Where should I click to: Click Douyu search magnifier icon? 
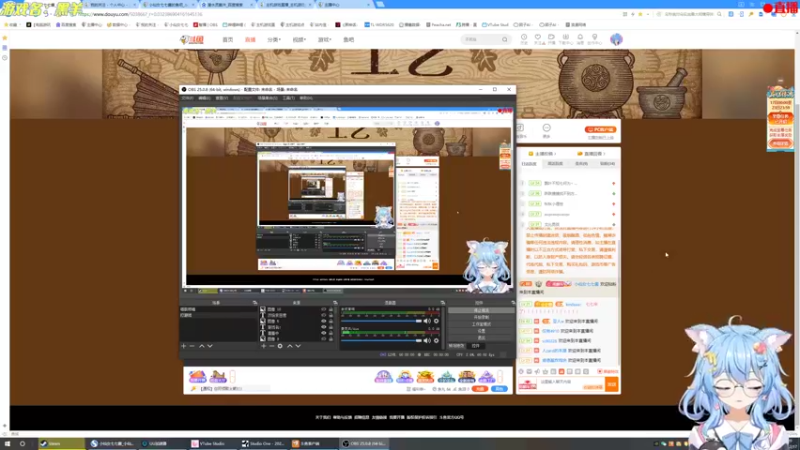pyautogui.click(x=505, y=39)
